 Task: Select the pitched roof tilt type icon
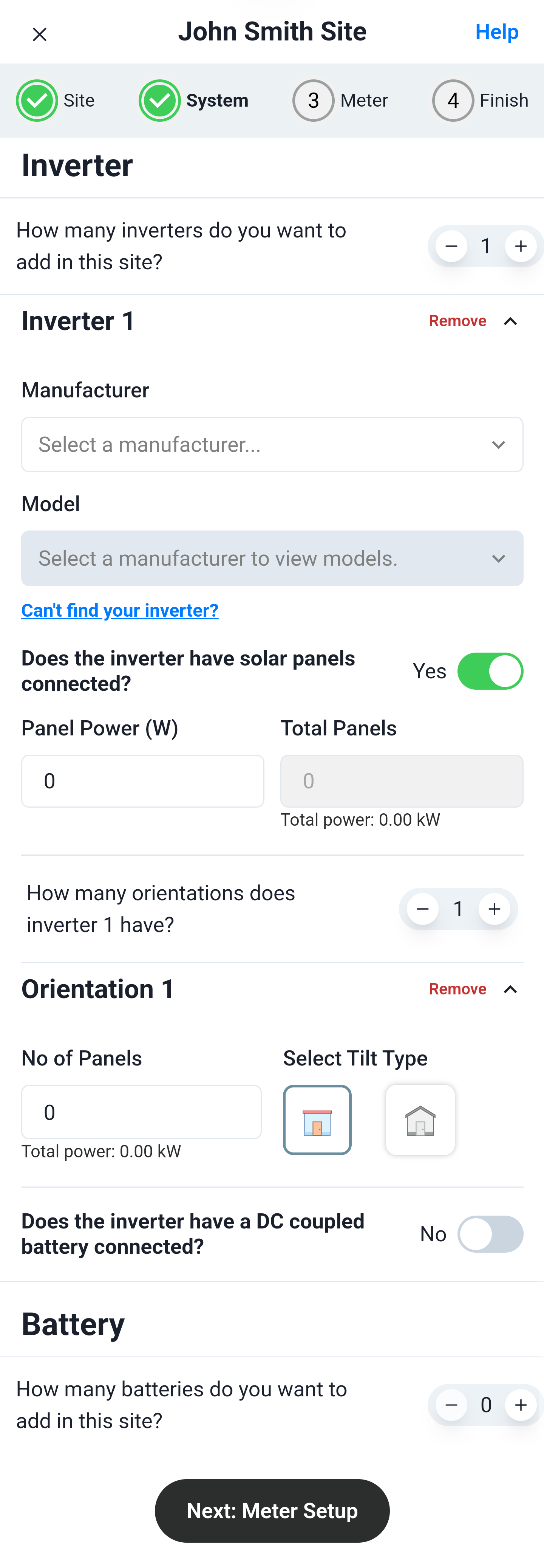pyautogui.click(x=420, y=1120)
